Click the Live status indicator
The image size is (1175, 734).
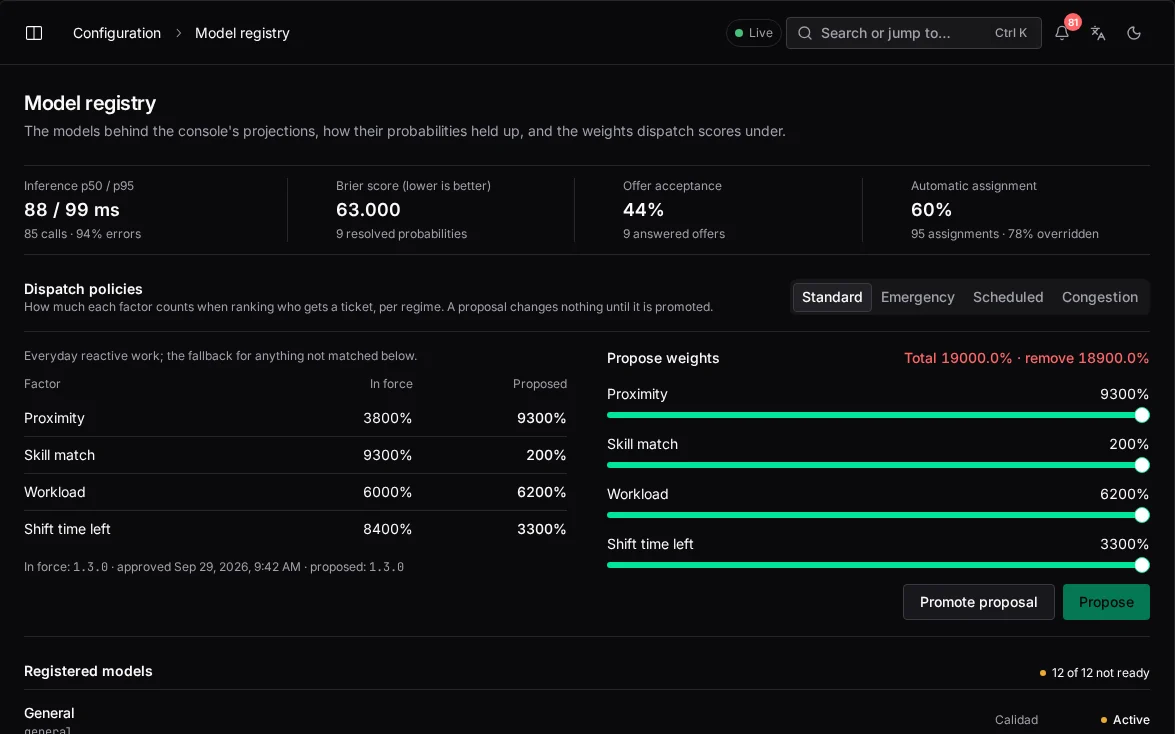click(x=753, y=33)
